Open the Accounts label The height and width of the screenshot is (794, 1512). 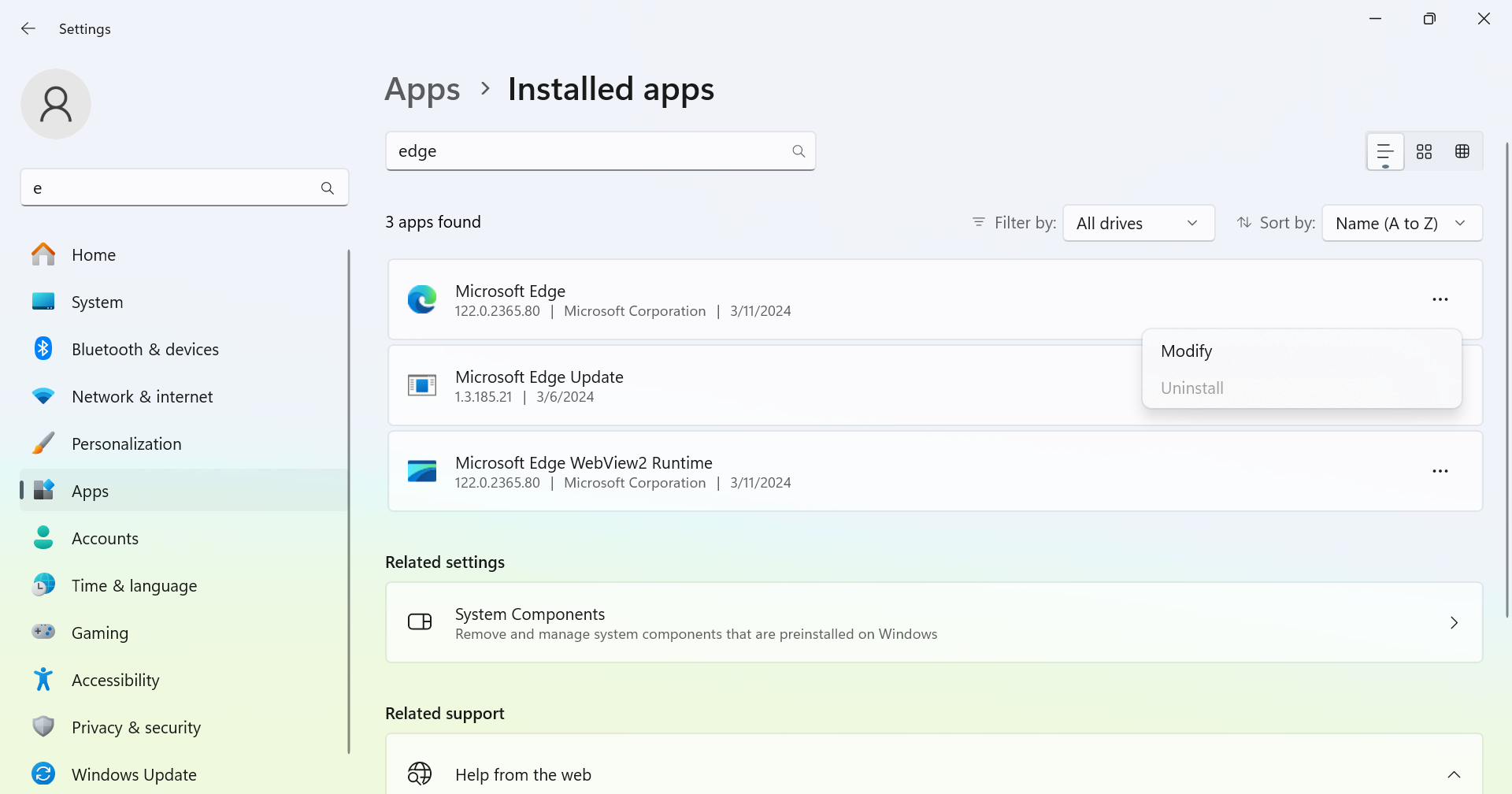[x=105, y=539]
